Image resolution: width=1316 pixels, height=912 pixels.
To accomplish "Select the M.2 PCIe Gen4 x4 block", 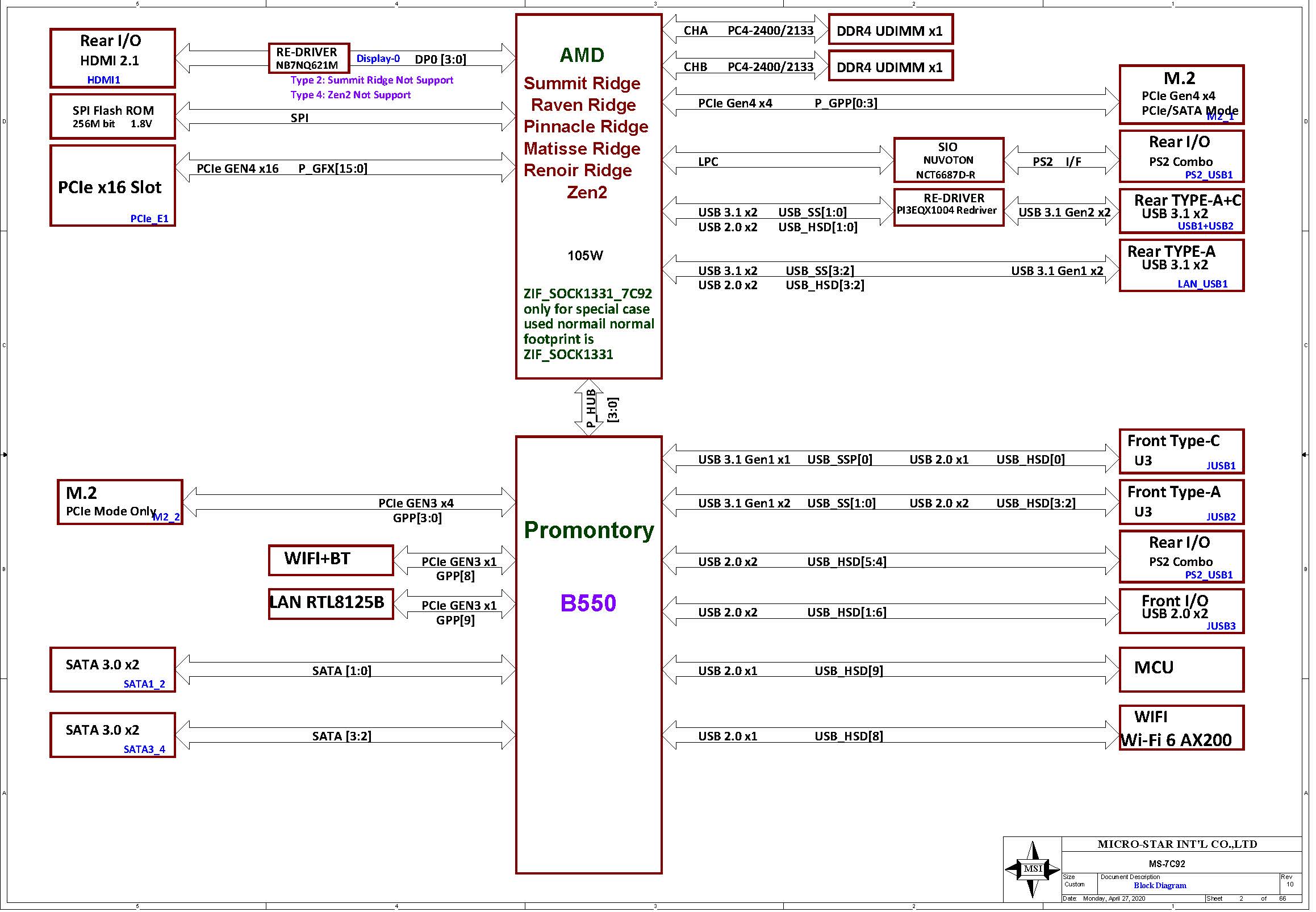I will coord(1182,94).
